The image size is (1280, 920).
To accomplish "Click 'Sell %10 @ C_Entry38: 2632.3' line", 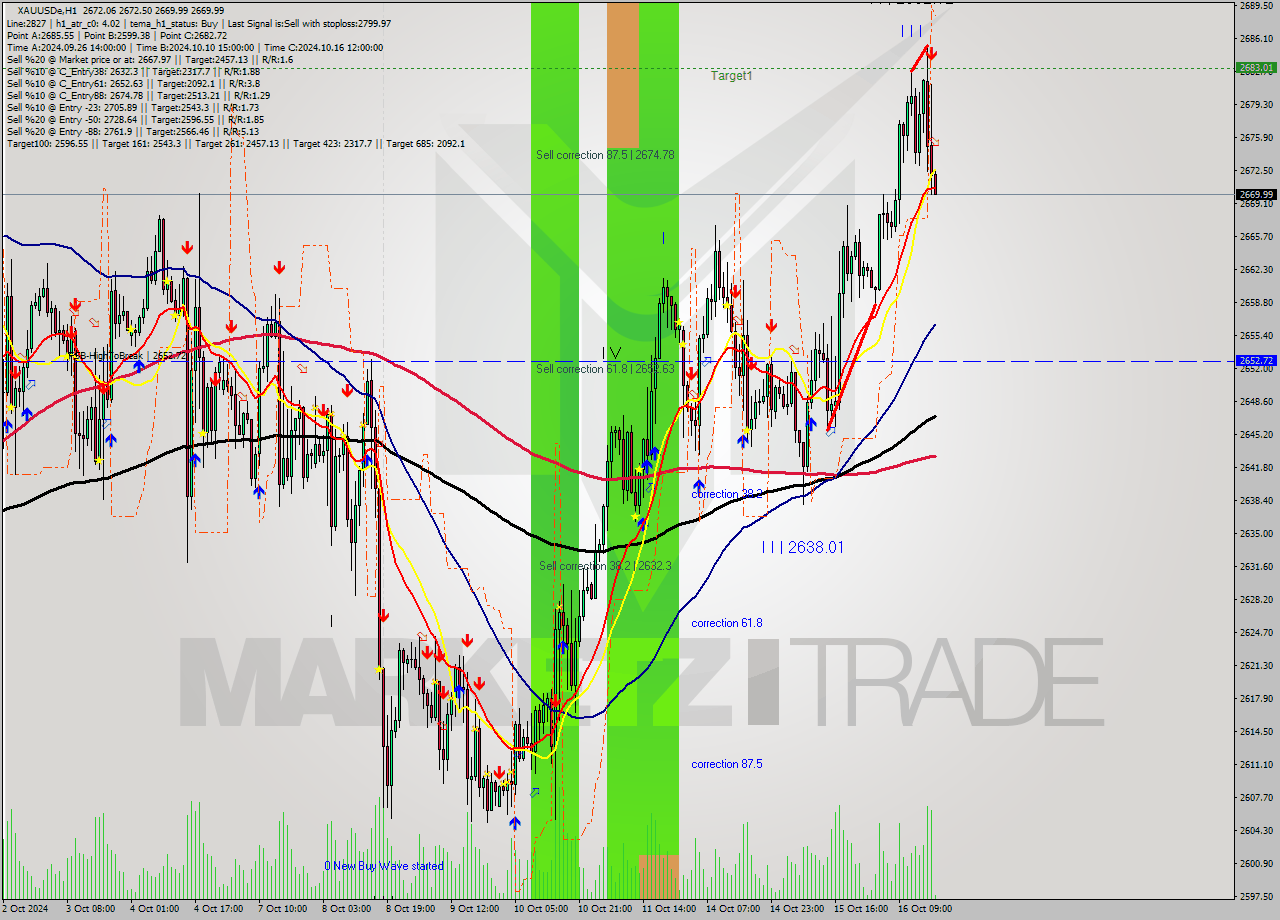I will (x=133, y=71).
